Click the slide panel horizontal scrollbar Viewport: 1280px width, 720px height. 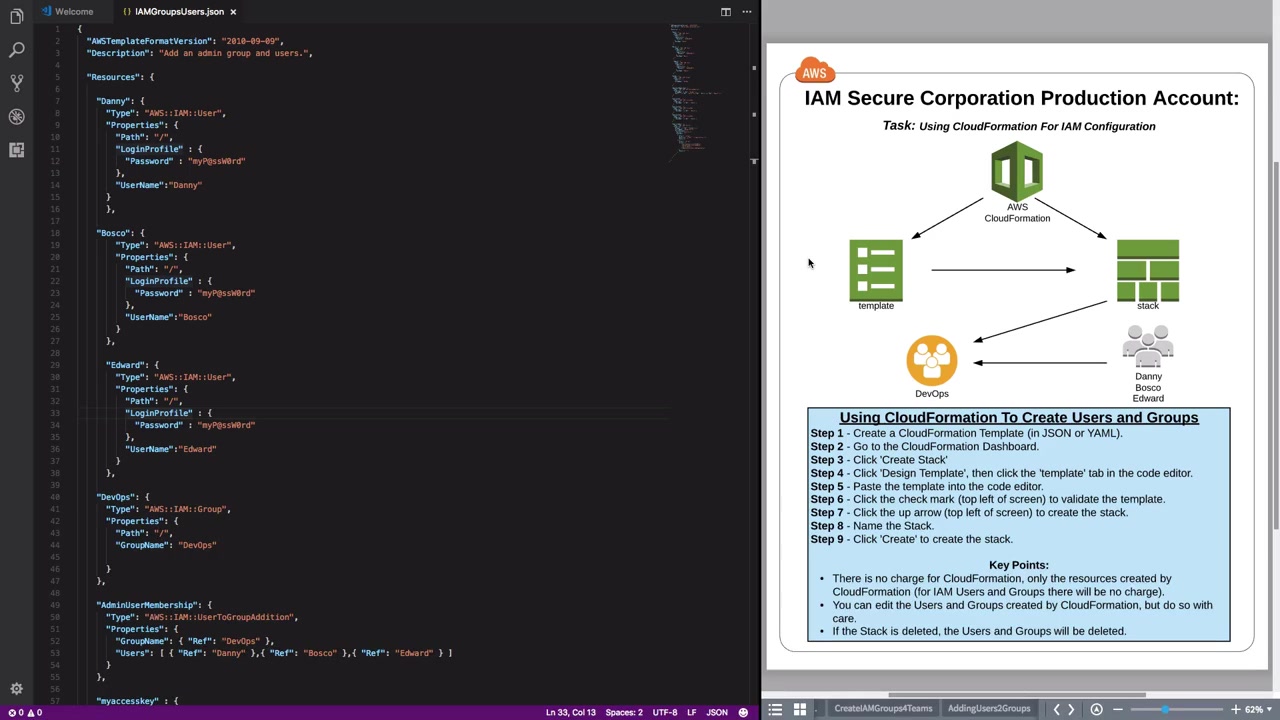1017,695
